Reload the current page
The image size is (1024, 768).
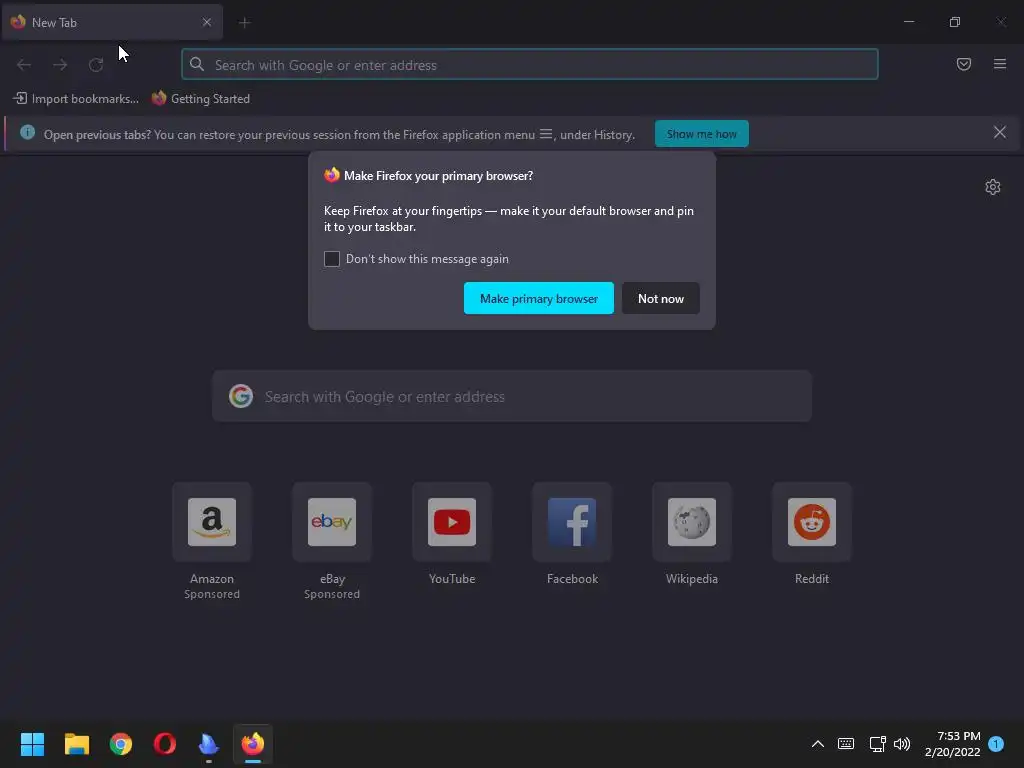[x=96, y=65]
